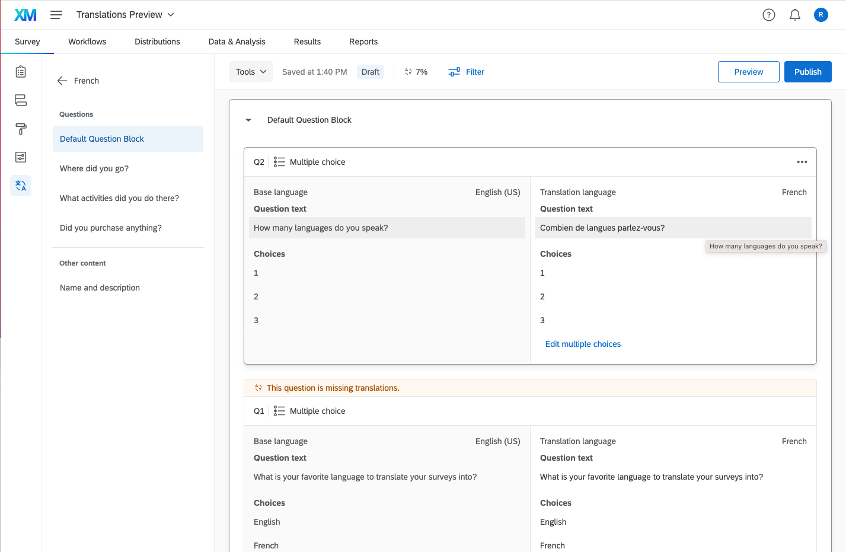846x552 pixels.
Task: Switch to the Data & Analysis tab
Action: point(237,42)
